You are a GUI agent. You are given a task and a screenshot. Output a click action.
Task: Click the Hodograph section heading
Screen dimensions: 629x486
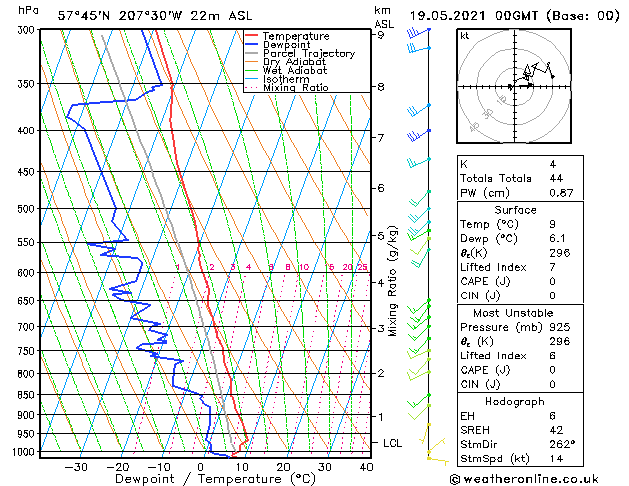tap(515, 401)
